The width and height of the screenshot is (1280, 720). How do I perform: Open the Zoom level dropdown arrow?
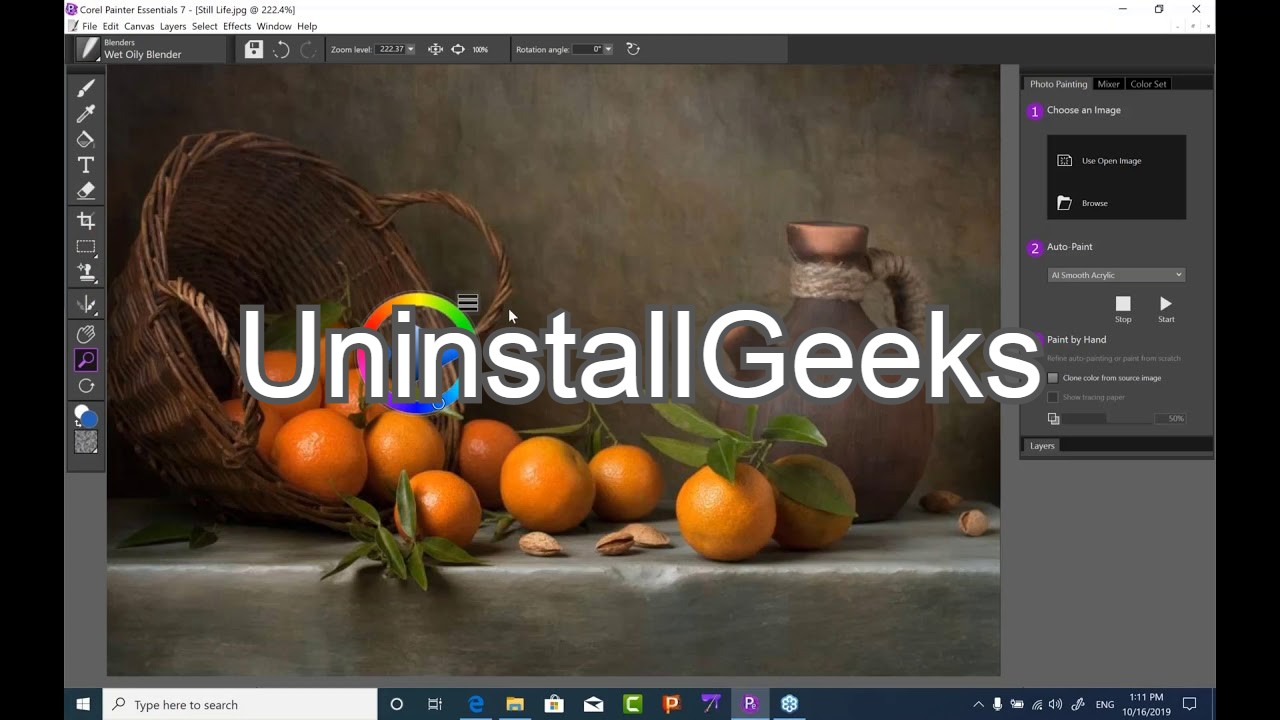[x=410, y=49]
